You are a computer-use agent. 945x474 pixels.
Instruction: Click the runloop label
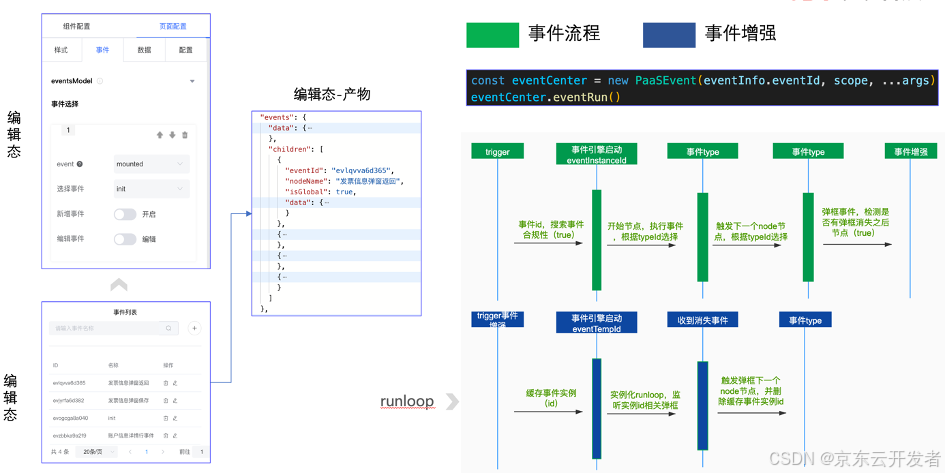click(x=407, y=402)
